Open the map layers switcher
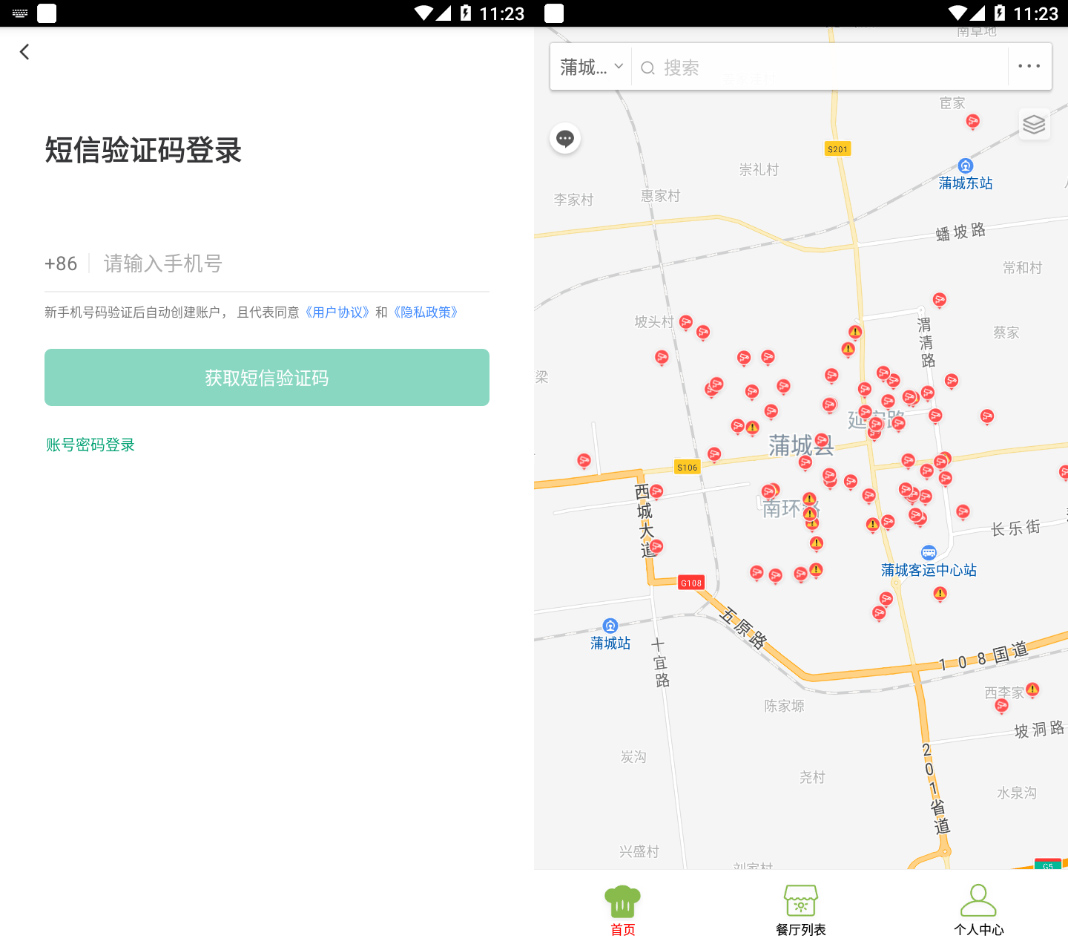The width and height of the screenshot is (1068, 950). (1034, 124)
